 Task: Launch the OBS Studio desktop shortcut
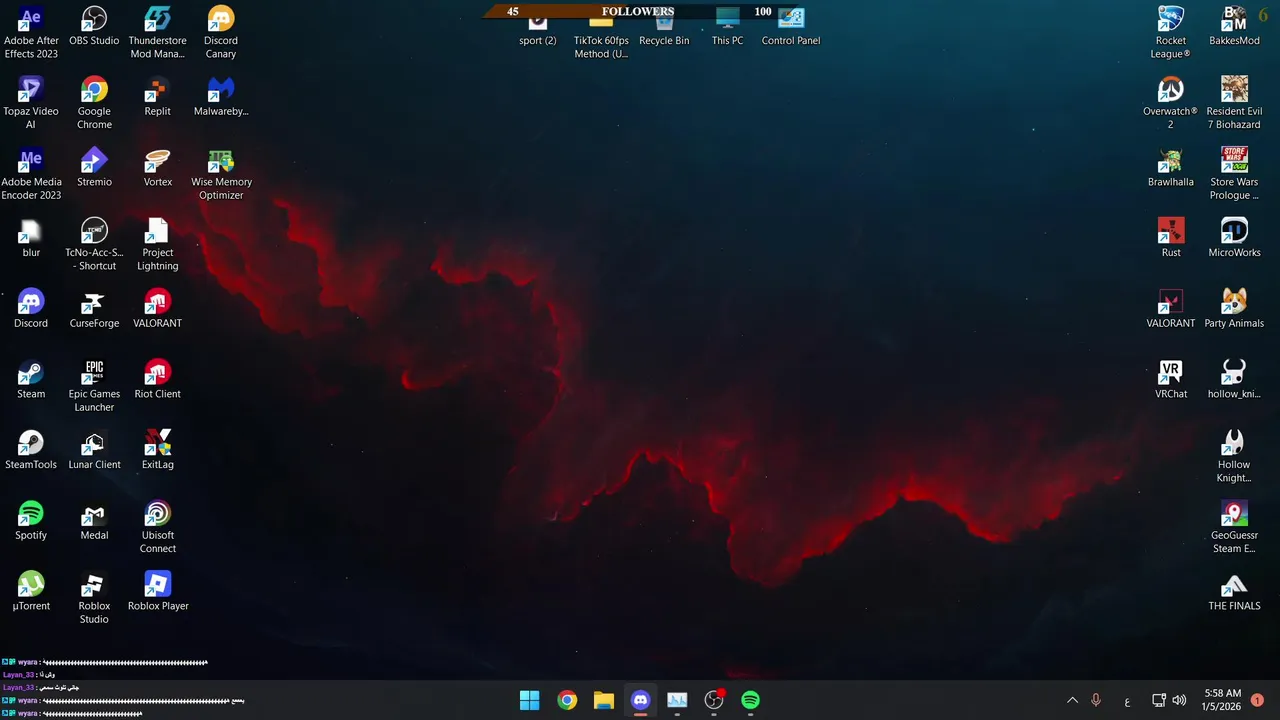[94, 26]
